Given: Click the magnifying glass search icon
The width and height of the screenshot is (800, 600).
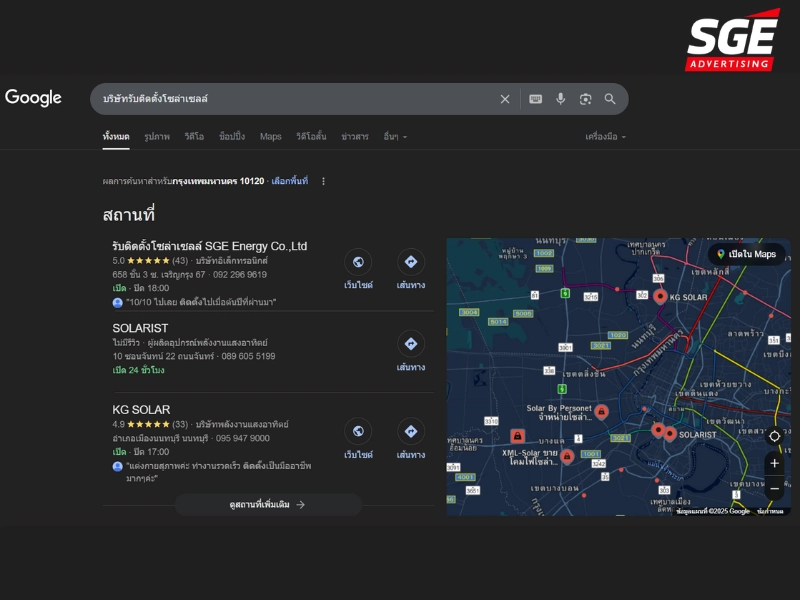Looking at the screenshot, I should pyautogui.click(x=610, y=99).
